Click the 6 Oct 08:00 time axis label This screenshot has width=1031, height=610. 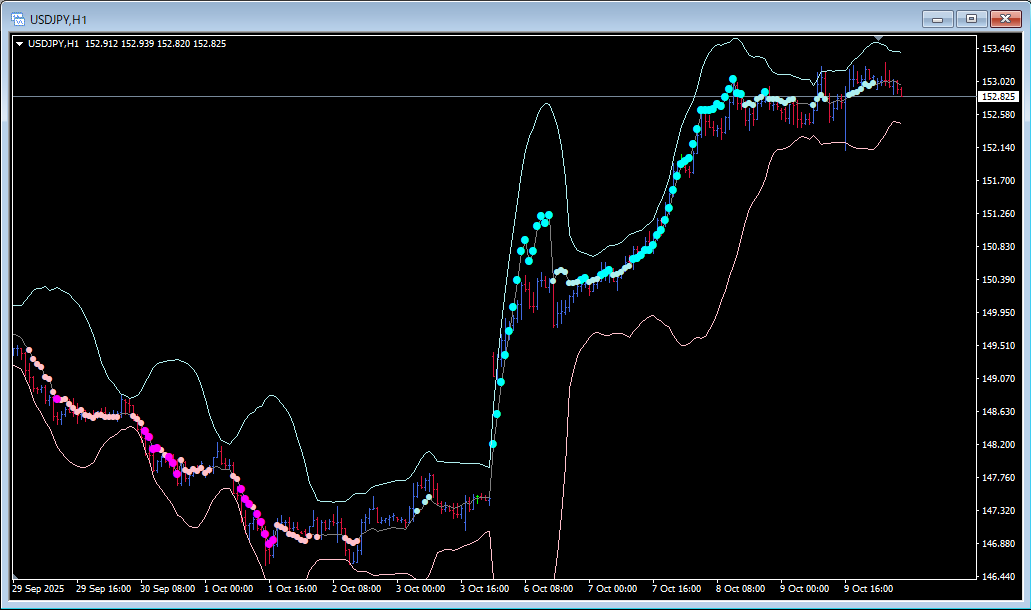548,589
